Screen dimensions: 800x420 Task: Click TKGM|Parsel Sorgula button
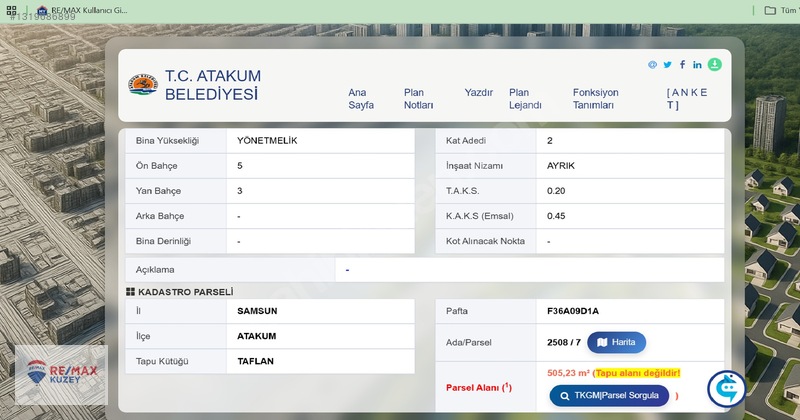pos(609,396)
